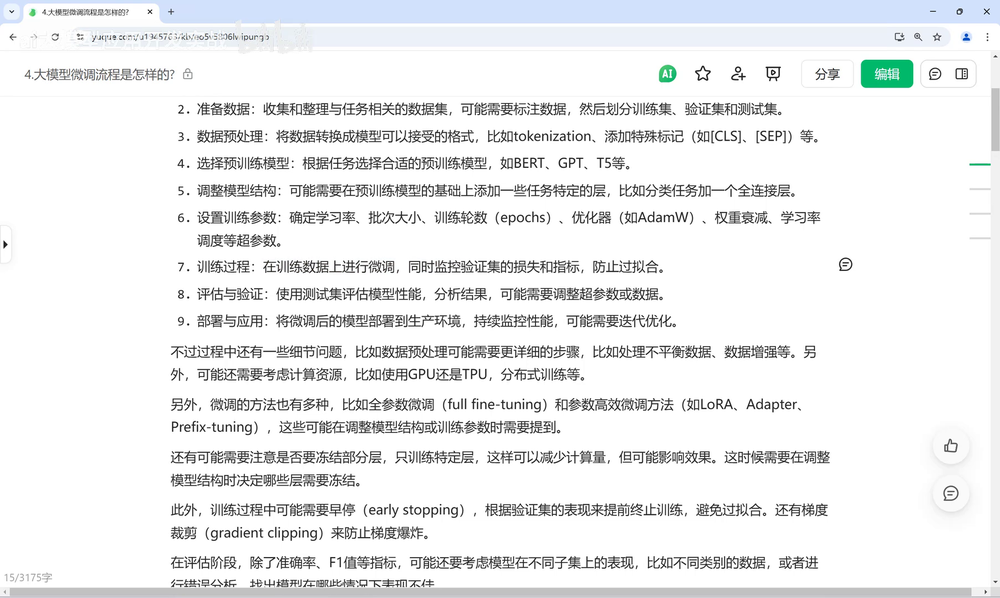The width and height of the screenshot is (1000, 598).
Task: Click the scroll-down arrow of vertical scrollbar
Action: 995,582
